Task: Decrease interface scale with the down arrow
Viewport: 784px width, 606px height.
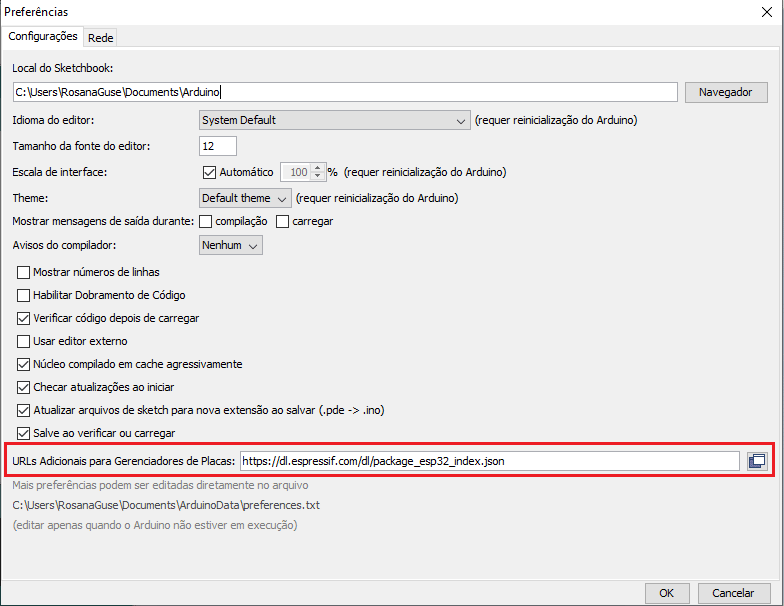Action: (x=318, y=176)
